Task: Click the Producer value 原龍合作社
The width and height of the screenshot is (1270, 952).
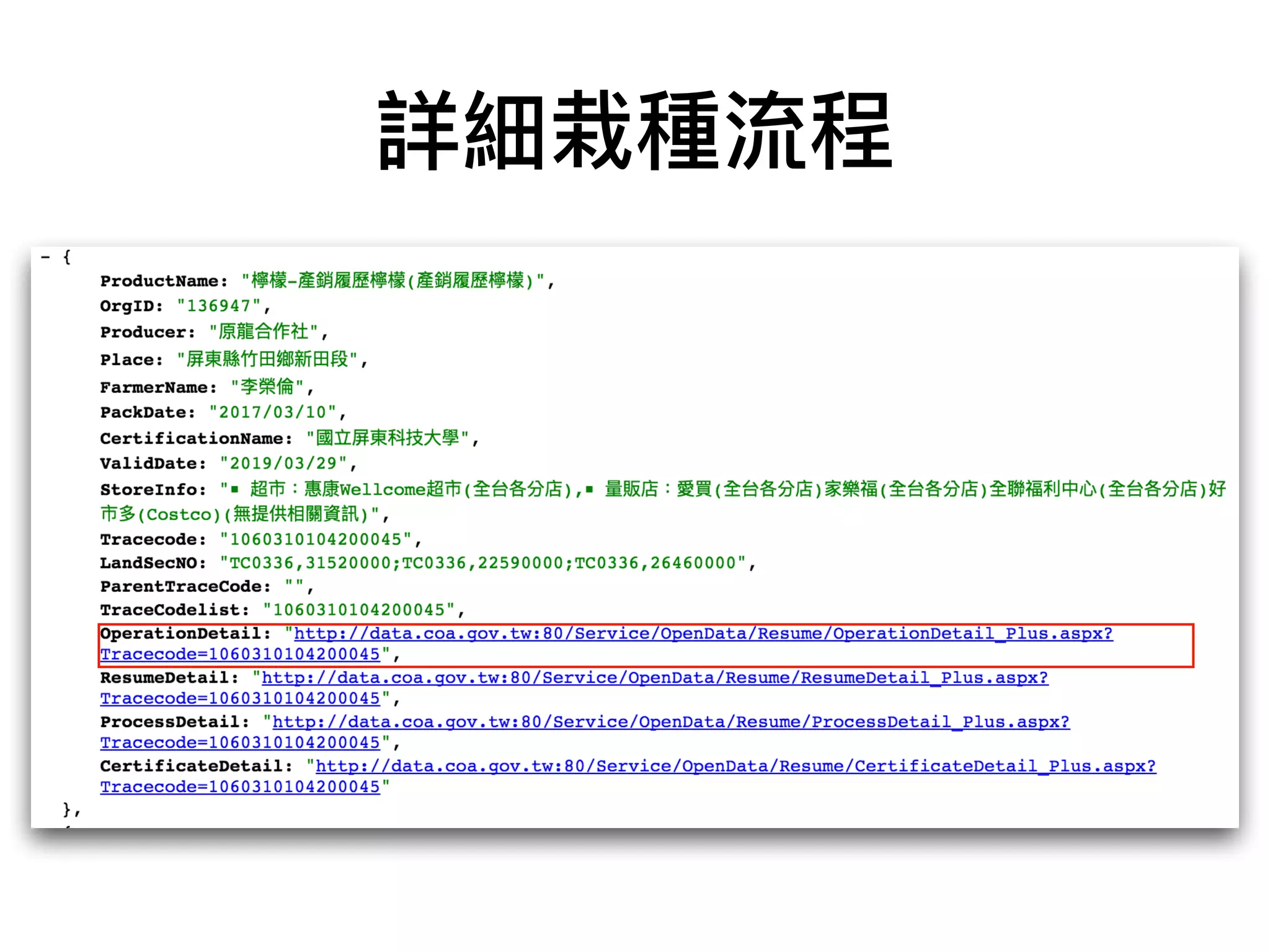Action: (x=263, y=332)
